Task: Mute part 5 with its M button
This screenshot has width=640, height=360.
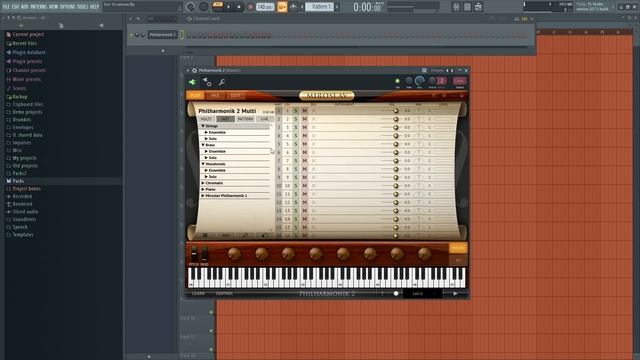Action: (x=304, y=144)
